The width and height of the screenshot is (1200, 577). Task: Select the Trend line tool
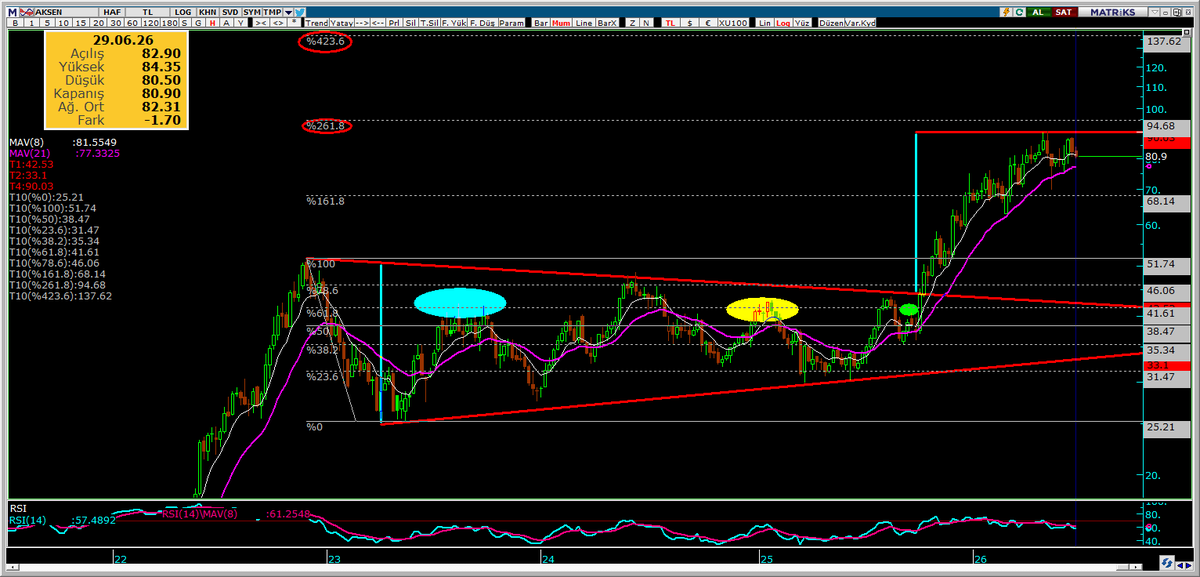(317, 23)
